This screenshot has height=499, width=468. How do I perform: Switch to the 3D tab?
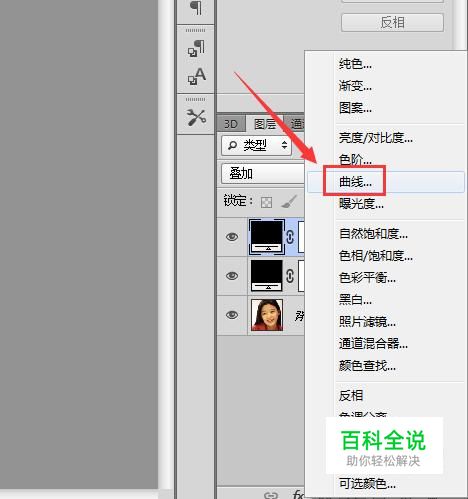point(231,124)
